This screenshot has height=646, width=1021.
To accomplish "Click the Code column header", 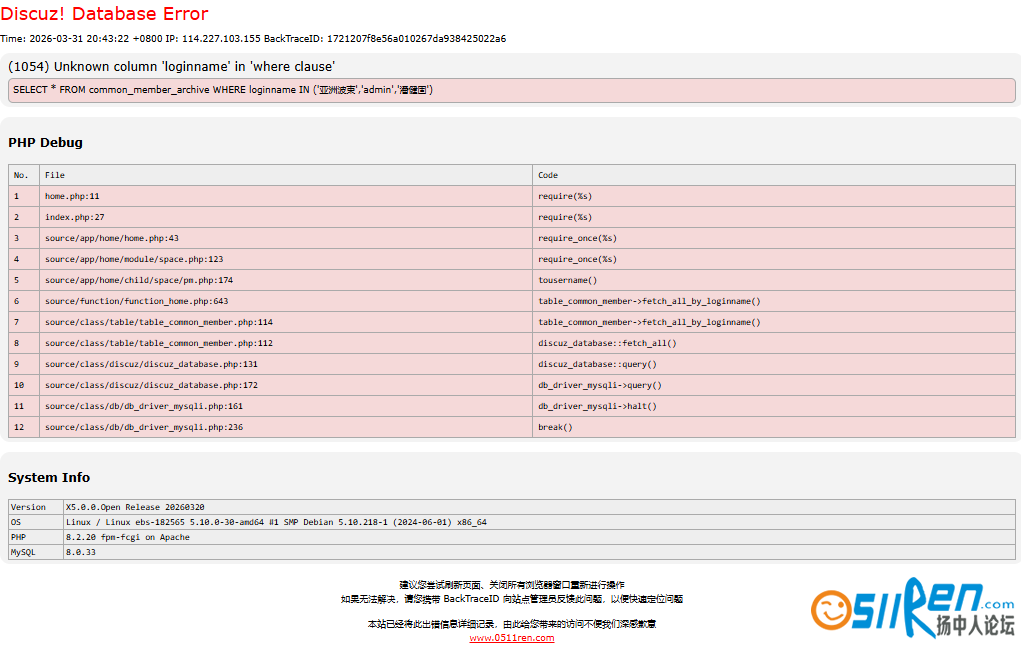I will (x=774, y=175).
